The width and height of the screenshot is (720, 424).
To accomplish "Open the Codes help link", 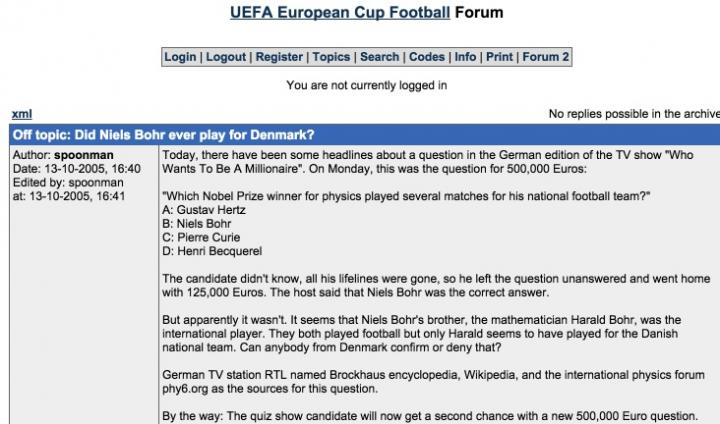I will point(427,57).
